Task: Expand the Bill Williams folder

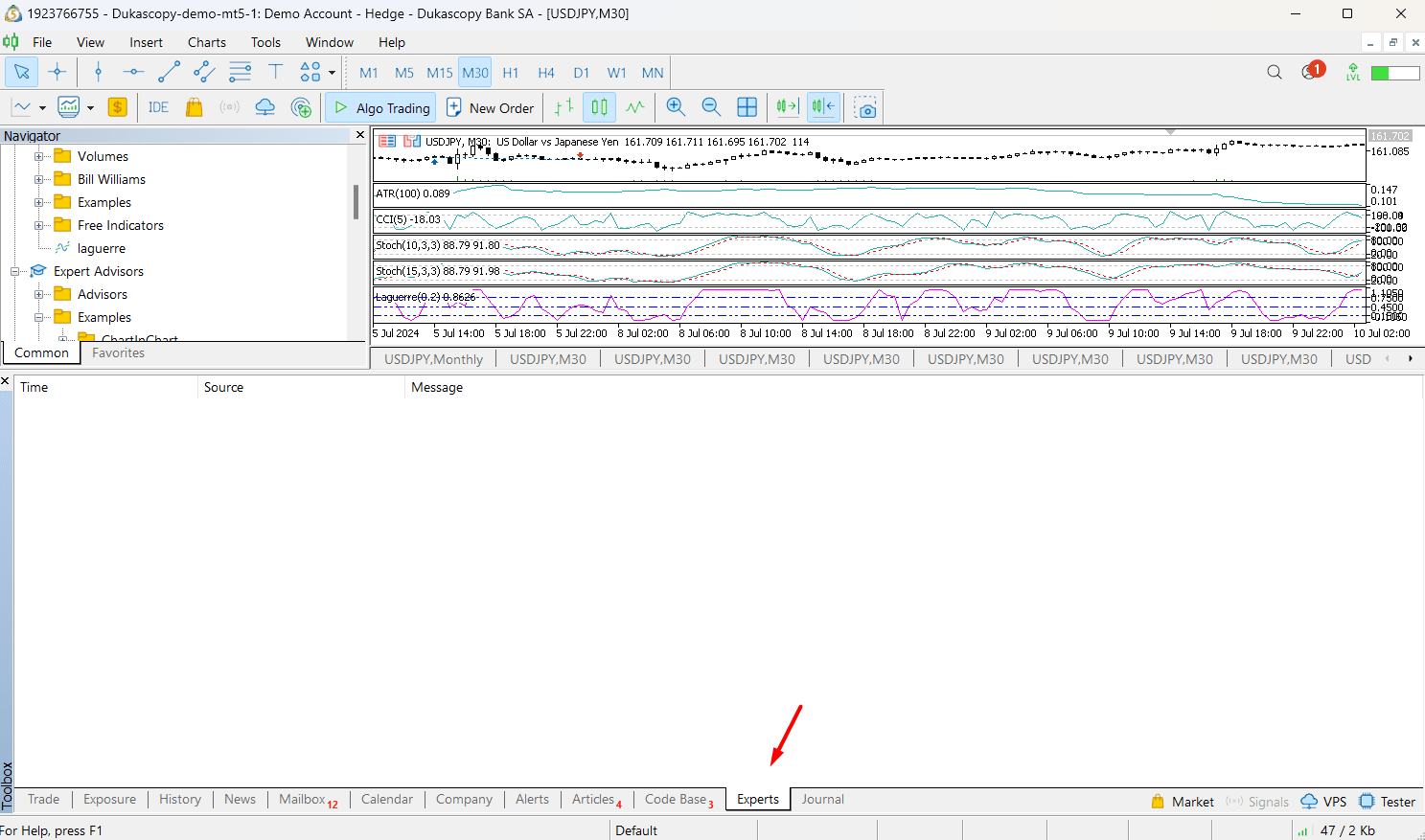Action: [39, 179]
